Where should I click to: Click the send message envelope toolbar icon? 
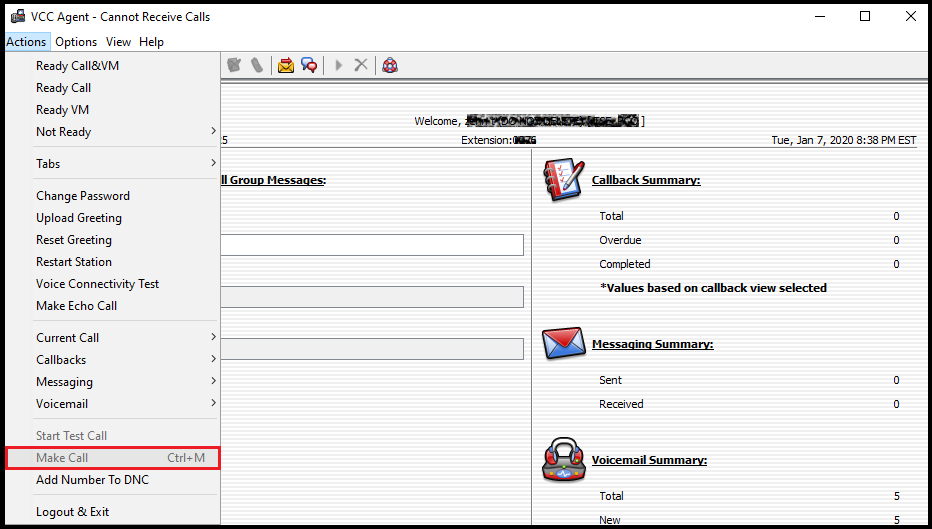pos(286,65)
